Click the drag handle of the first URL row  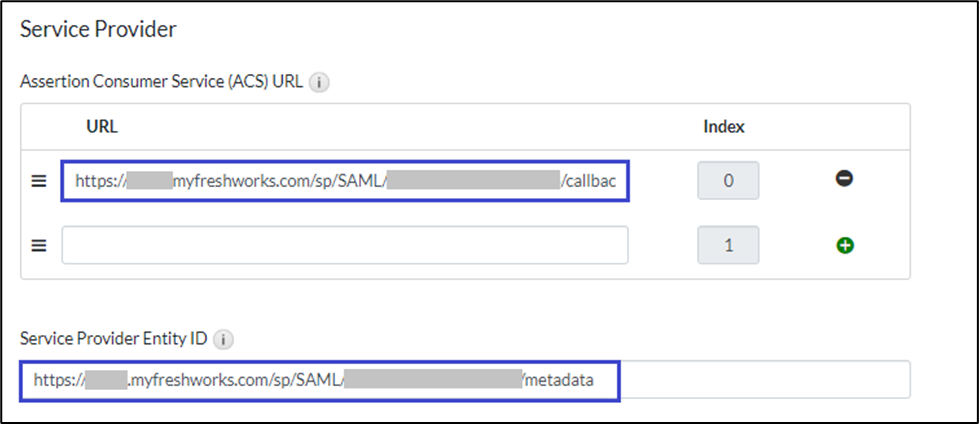pyautogui.click(x=39, y=182)
